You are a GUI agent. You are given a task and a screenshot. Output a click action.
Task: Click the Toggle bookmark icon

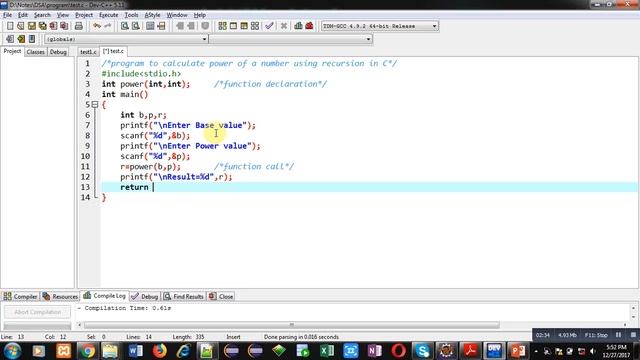tap(21, 39)
